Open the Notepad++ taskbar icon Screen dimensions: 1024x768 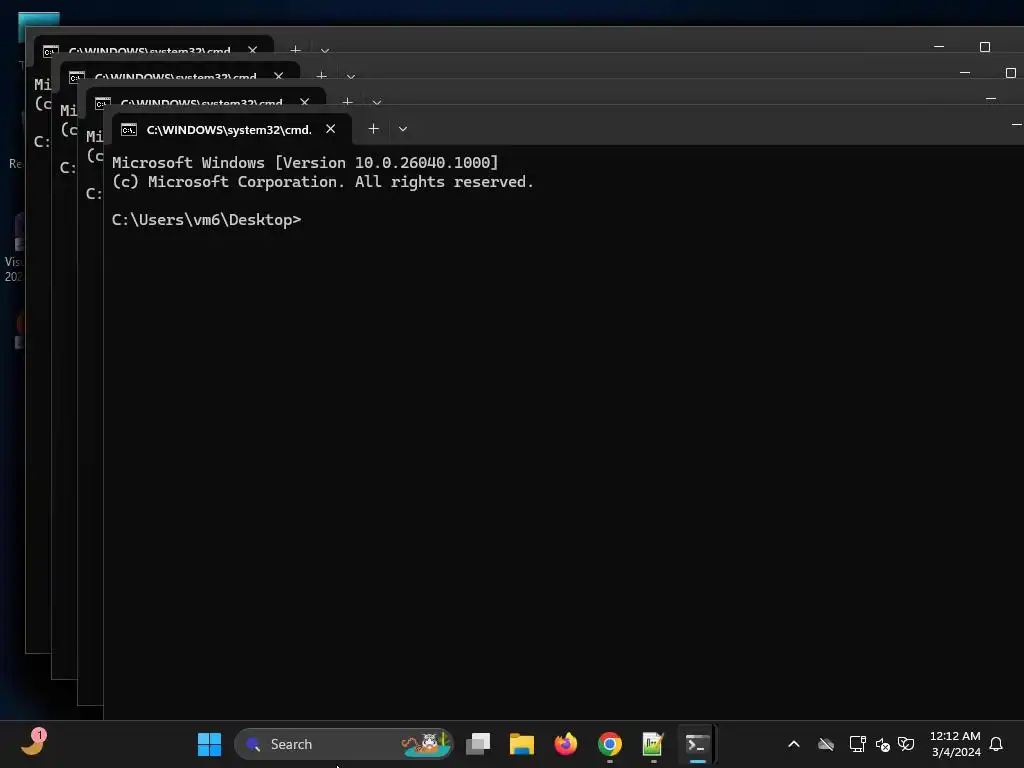tap(653, 744)
